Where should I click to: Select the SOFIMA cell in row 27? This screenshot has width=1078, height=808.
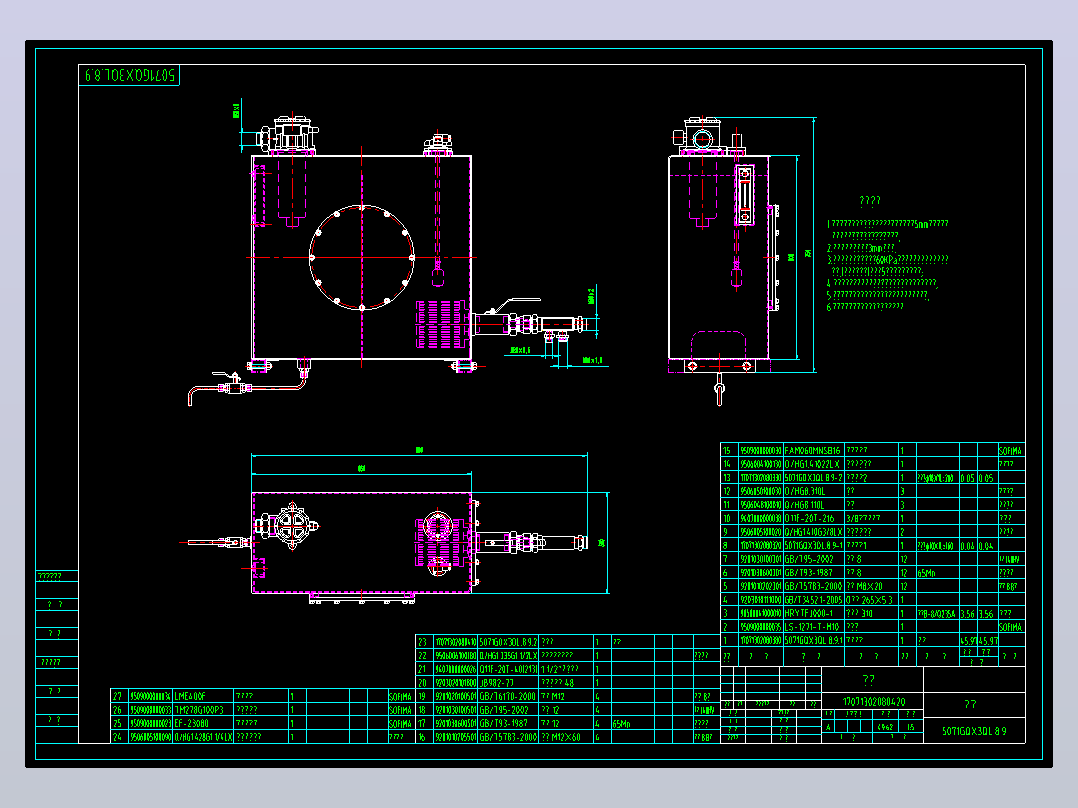click(400, 697)
